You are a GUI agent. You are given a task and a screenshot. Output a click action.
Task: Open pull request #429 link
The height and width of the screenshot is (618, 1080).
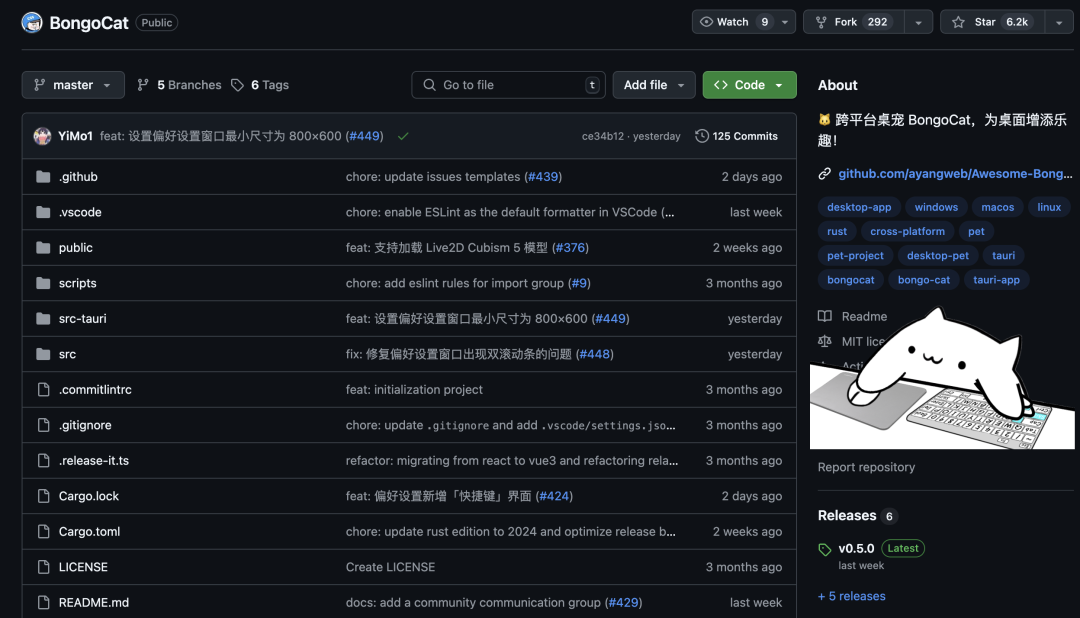[x=623, y=603]
